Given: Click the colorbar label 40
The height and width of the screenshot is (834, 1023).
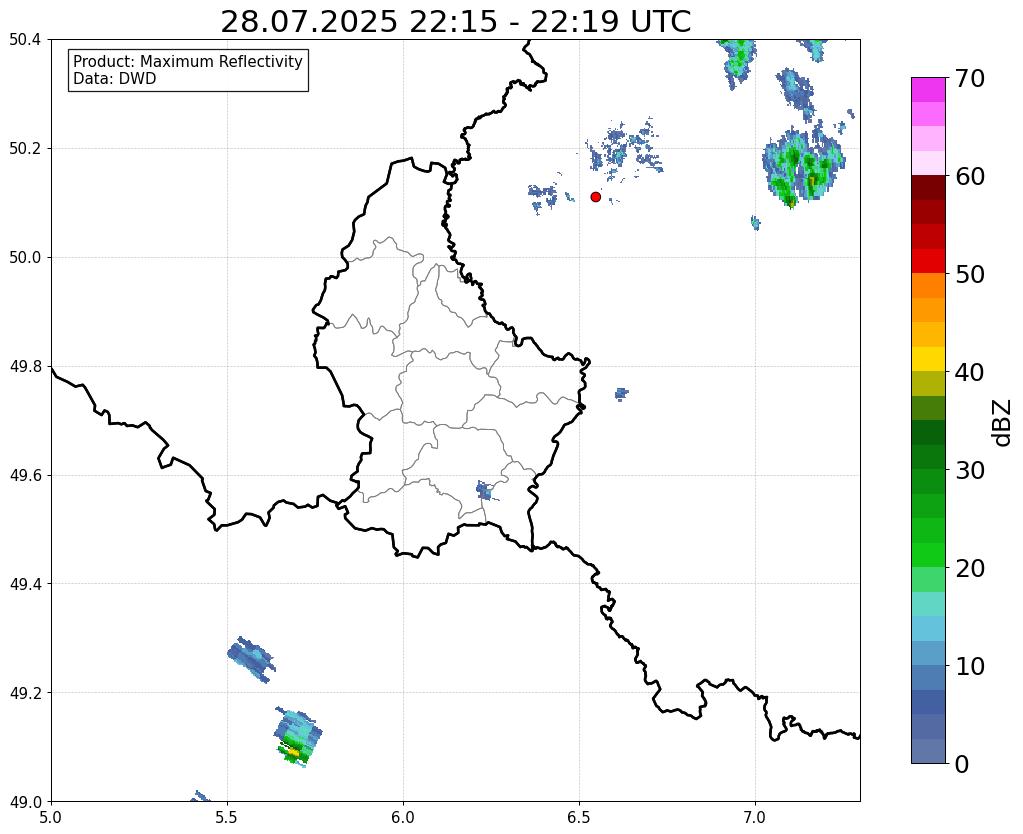Looking at the screenshot, I should click(970, 372).
